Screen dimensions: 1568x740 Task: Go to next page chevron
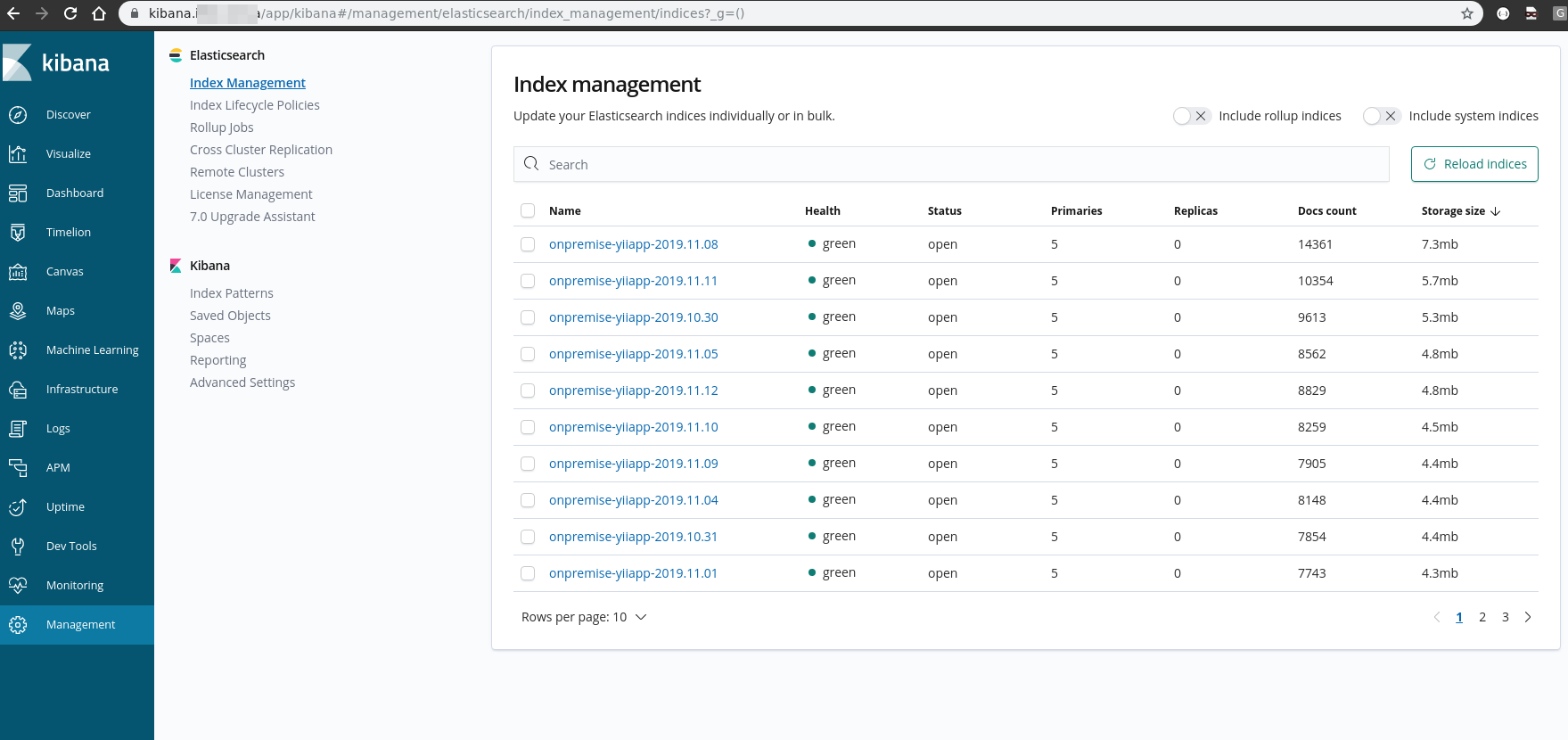(x=1528, y=617)
